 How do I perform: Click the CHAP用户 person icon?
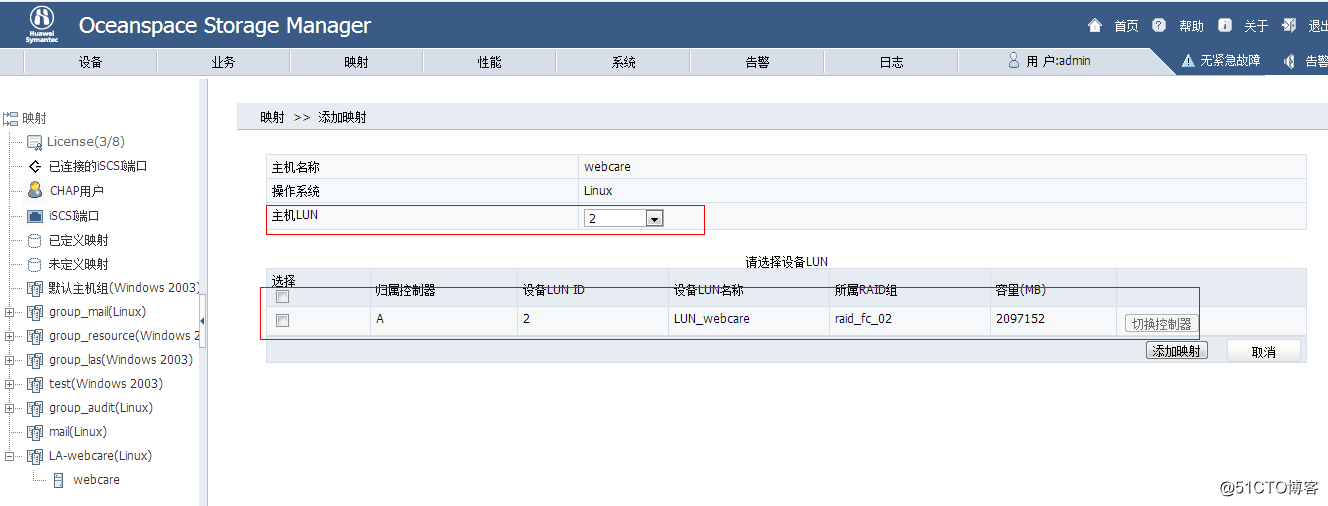pos(35,190)
